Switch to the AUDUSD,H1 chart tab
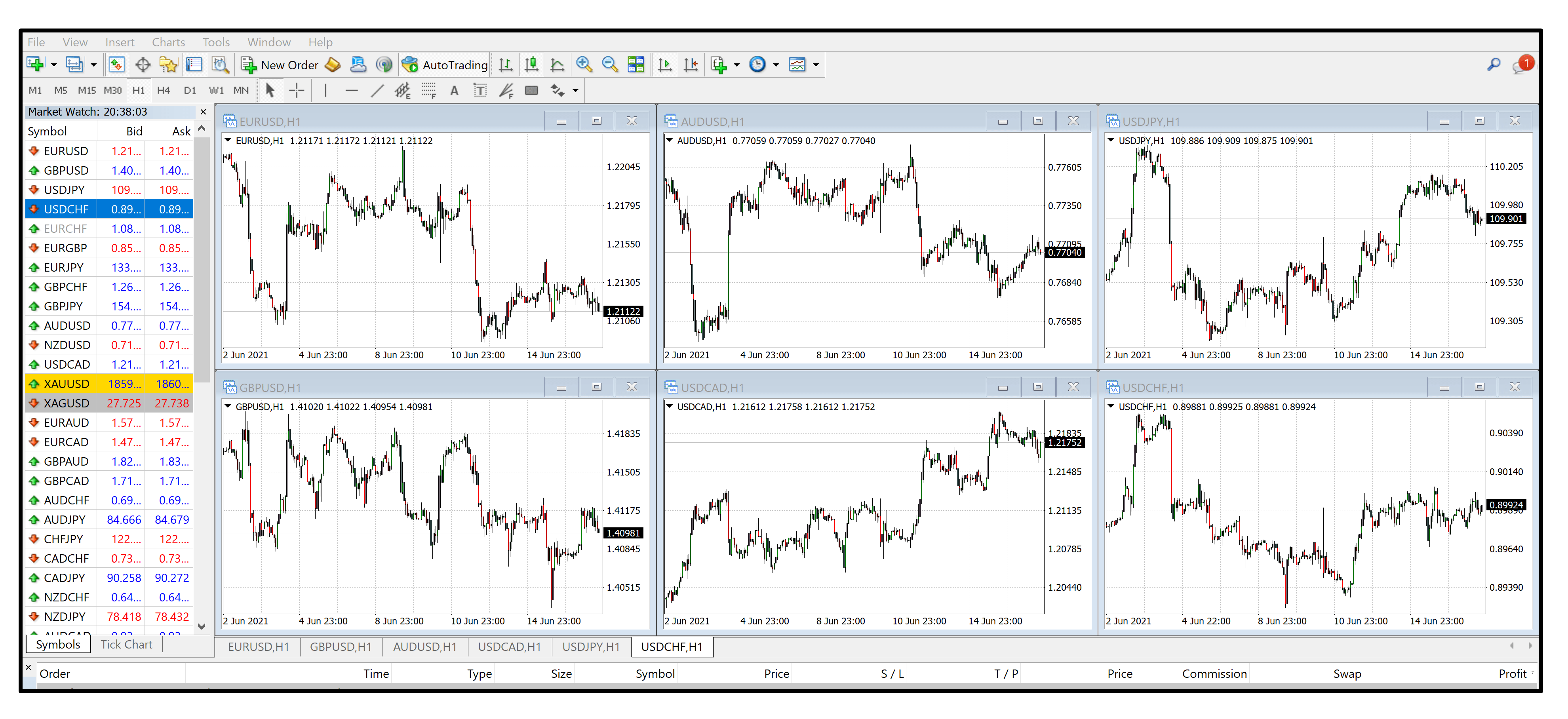 click(425, 647)
